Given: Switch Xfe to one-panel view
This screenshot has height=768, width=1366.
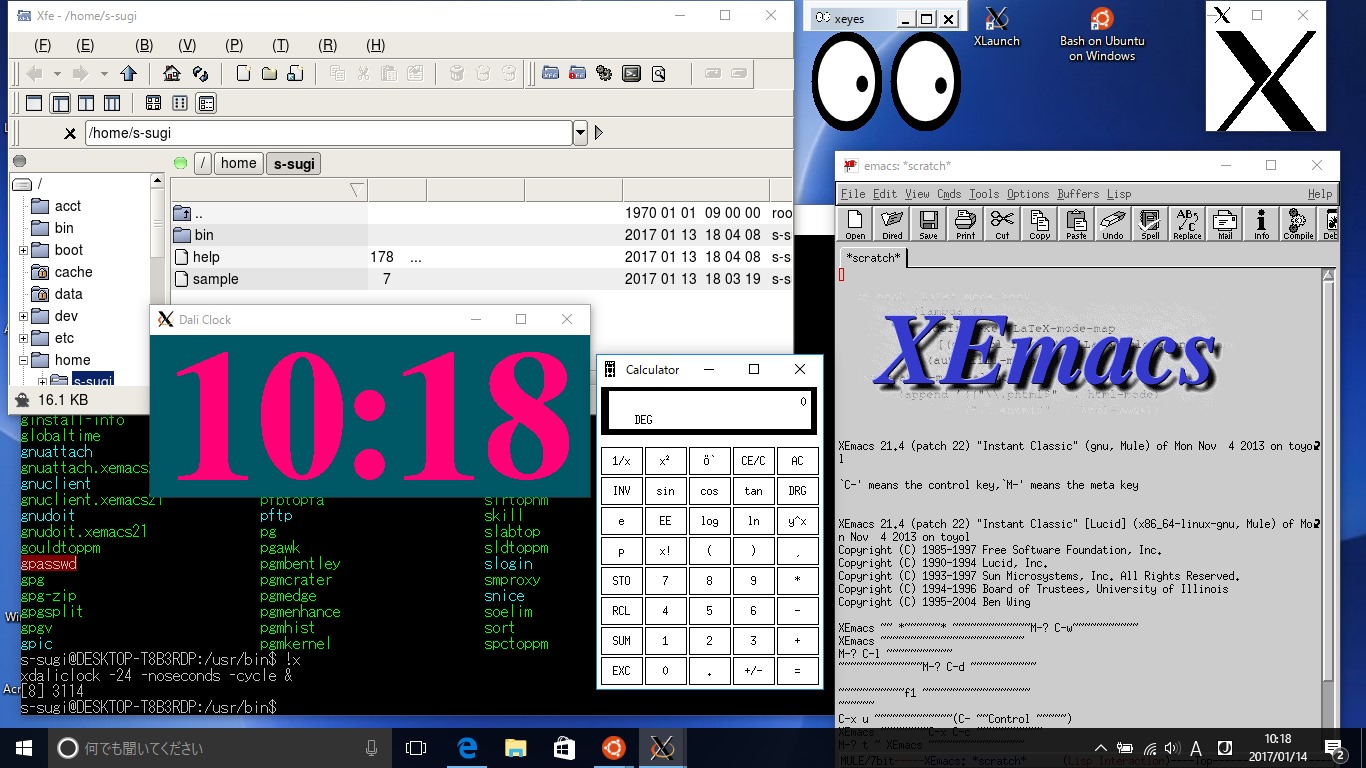Looking at the screenshot, I should (x=34, y=103).
